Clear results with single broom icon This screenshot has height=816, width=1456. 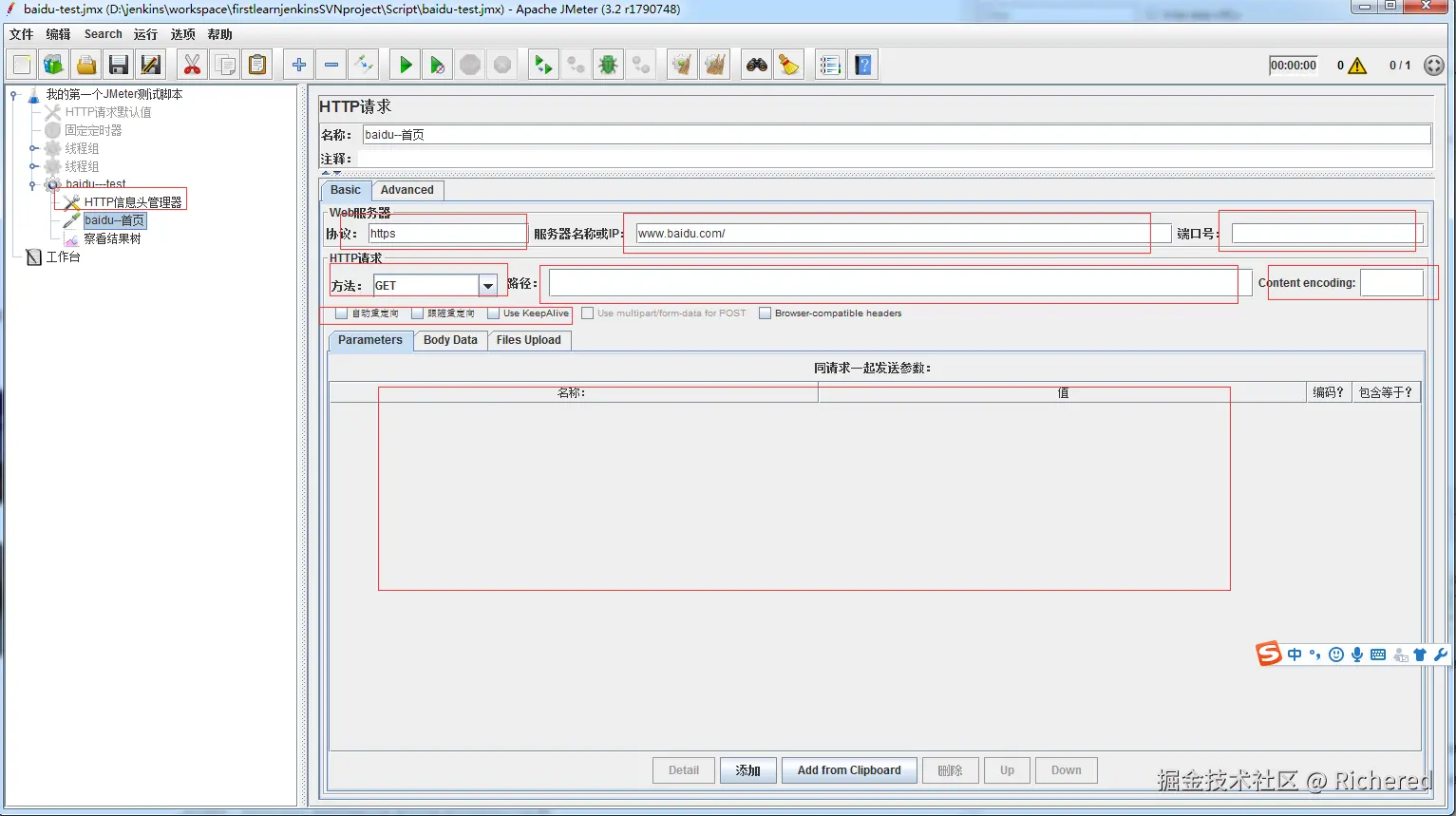click(682, 65)
